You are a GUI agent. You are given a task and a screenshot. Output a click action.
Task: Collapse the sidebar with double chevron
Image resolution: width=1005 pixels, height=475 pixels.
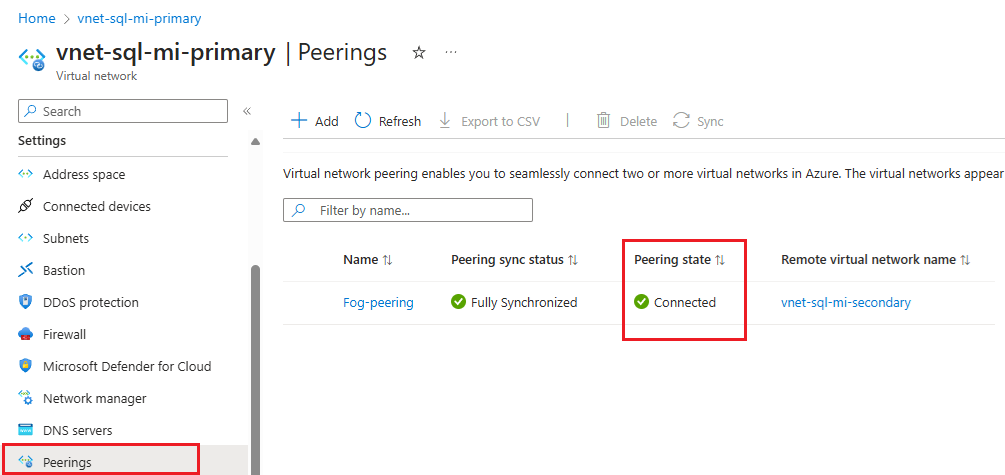(247, 111)
